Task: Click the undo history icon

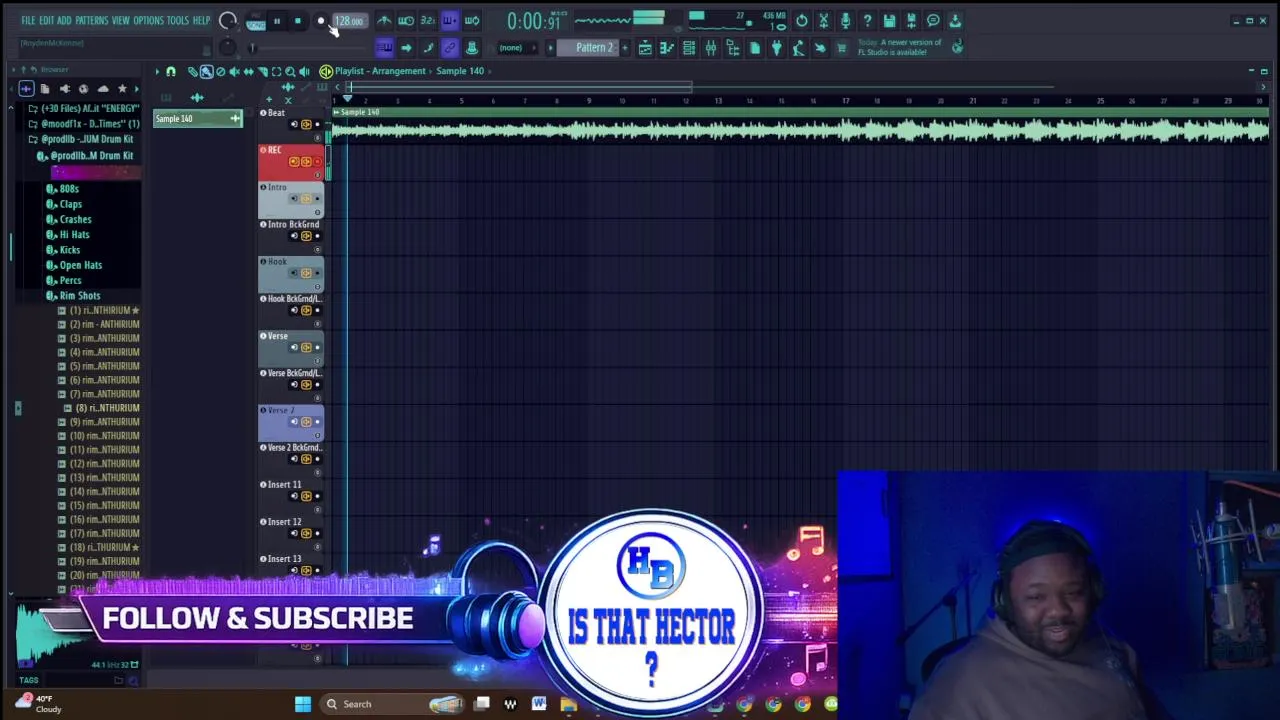Action: [x=802, y=21]
